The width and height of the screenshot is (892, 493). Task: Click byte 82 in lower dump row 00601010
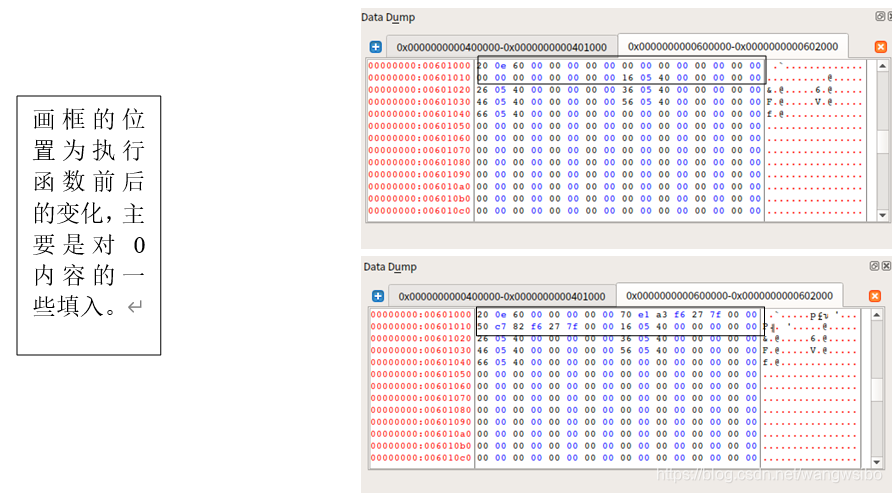519,326
